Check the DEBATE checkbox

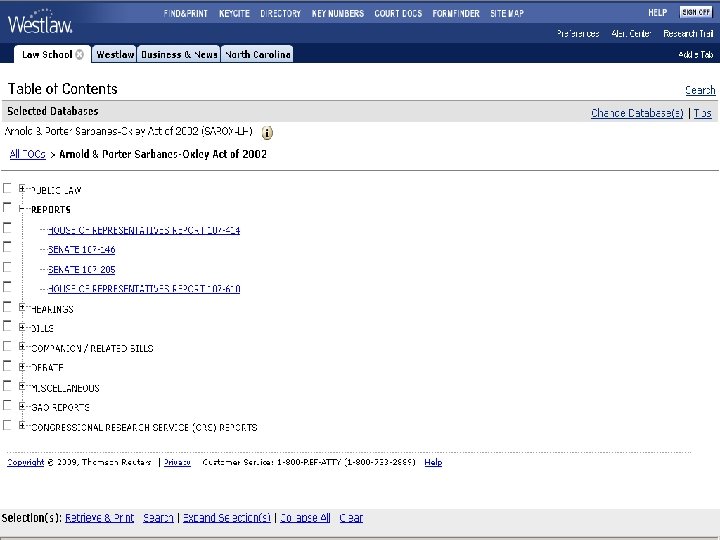coord(7,366)
